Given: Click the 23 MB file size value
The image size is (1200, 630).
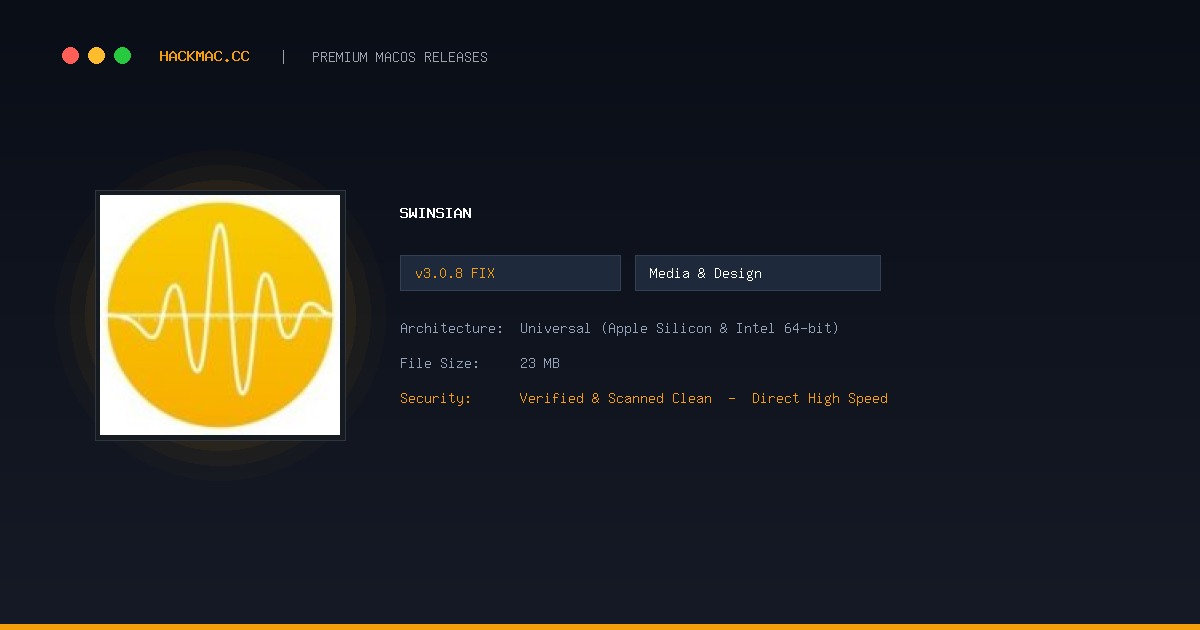Looking at the screenshot, I should coord(540,363).
